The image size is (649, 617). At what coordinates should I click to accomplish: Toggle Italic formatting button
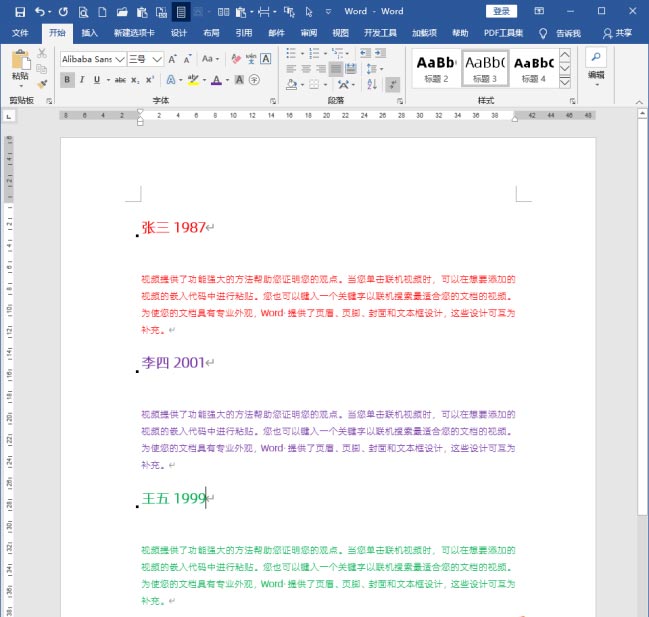tap(82, 80)
